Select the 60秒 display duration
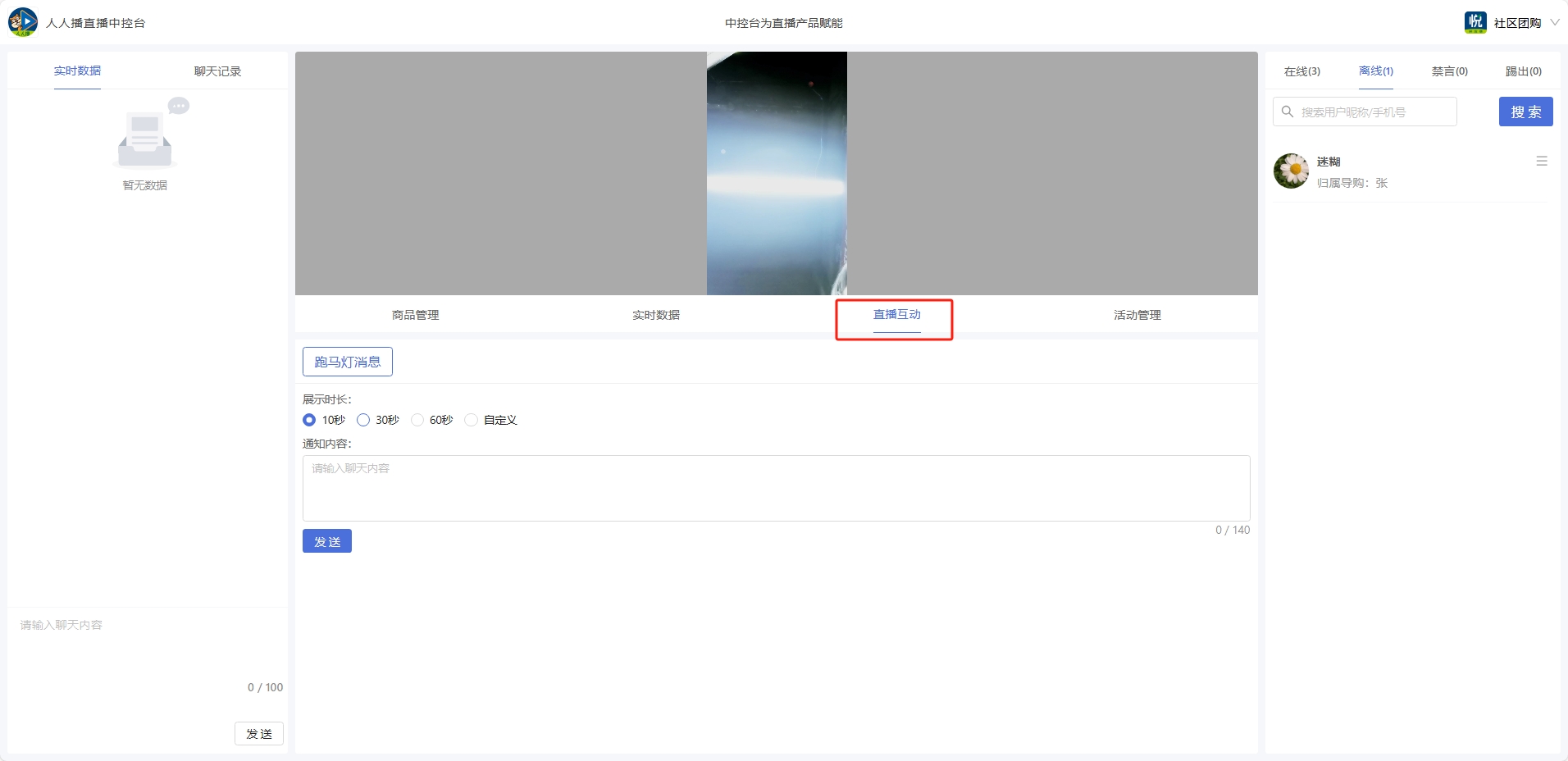The width and height of the screenshot is (1568, 761). 417,420
